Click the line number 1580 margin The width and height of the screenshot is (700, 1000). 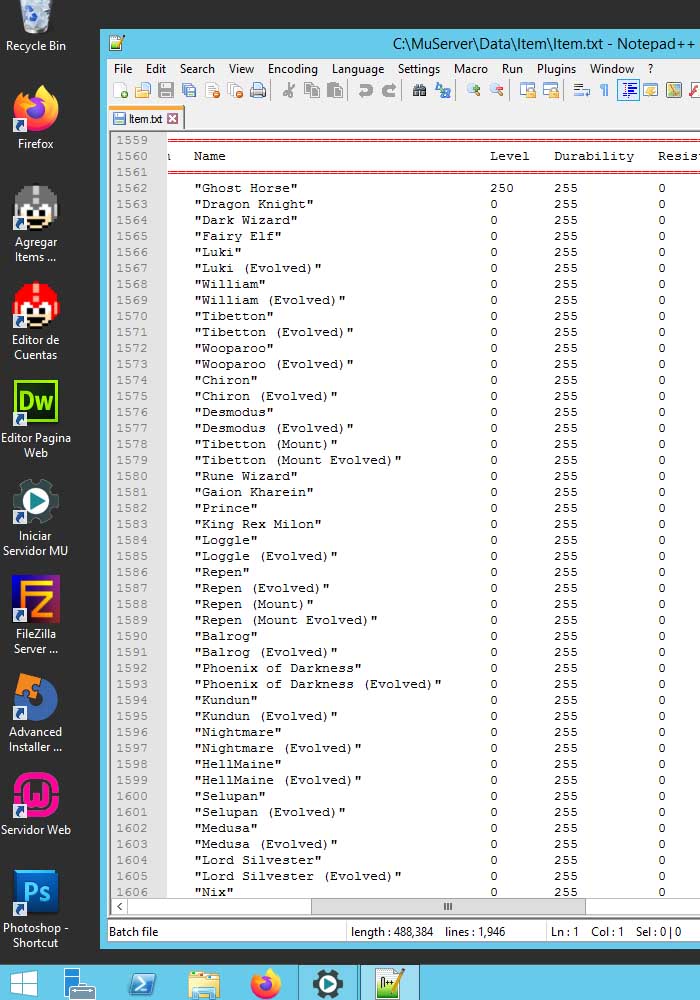(131, 476)
